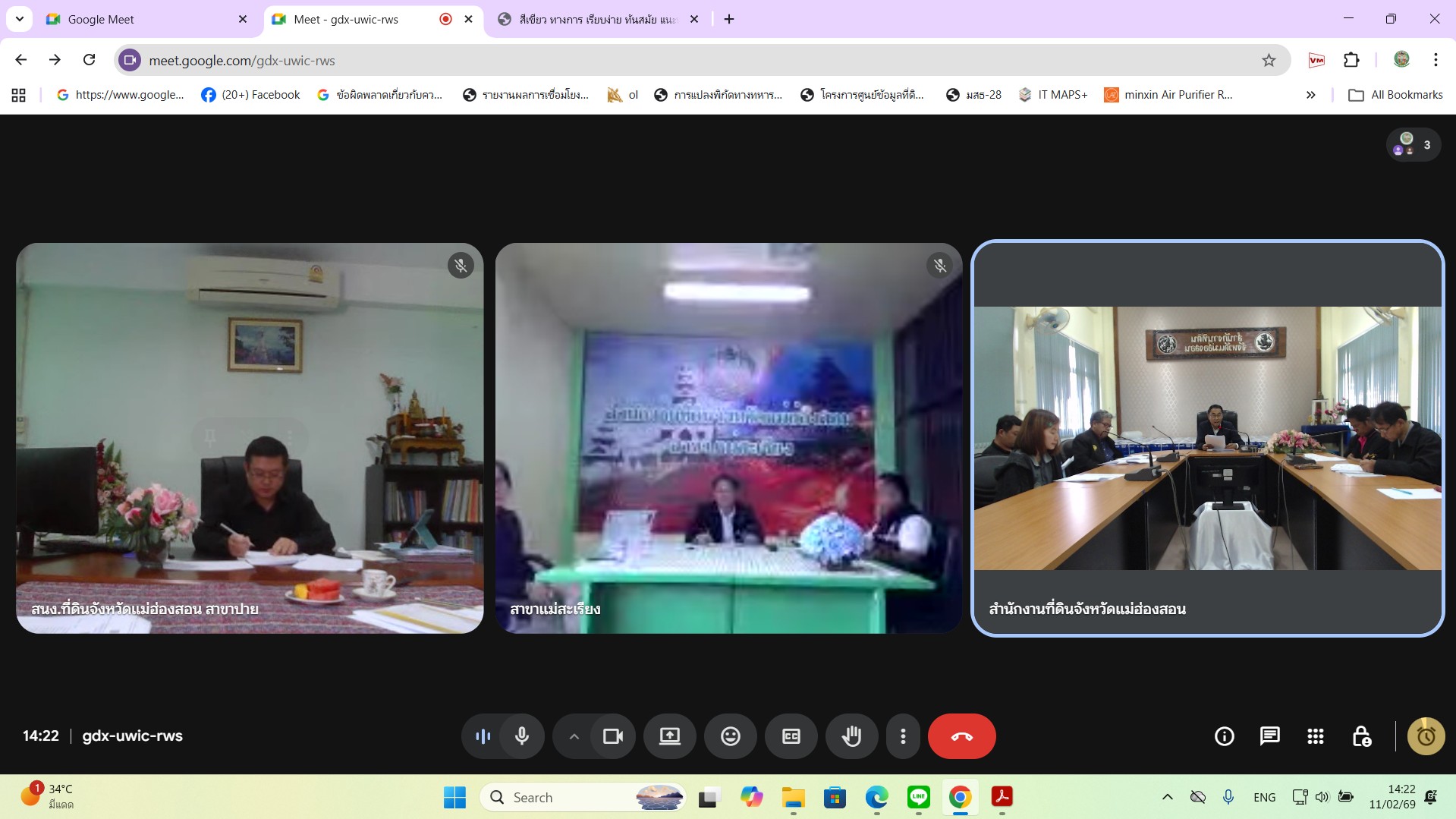Toggle the camera on or off
The width and height of the screenshot is (1456, 819).
(x=612, y=736)
